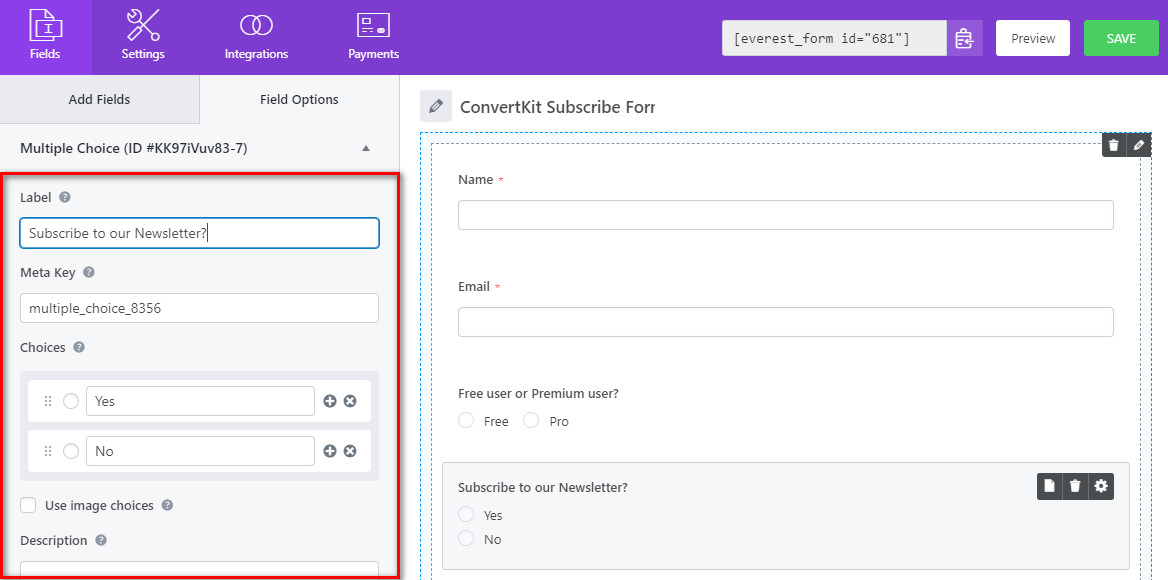Open the Payments tab
Screen dimensions: 1168x580
pos(373,37)
